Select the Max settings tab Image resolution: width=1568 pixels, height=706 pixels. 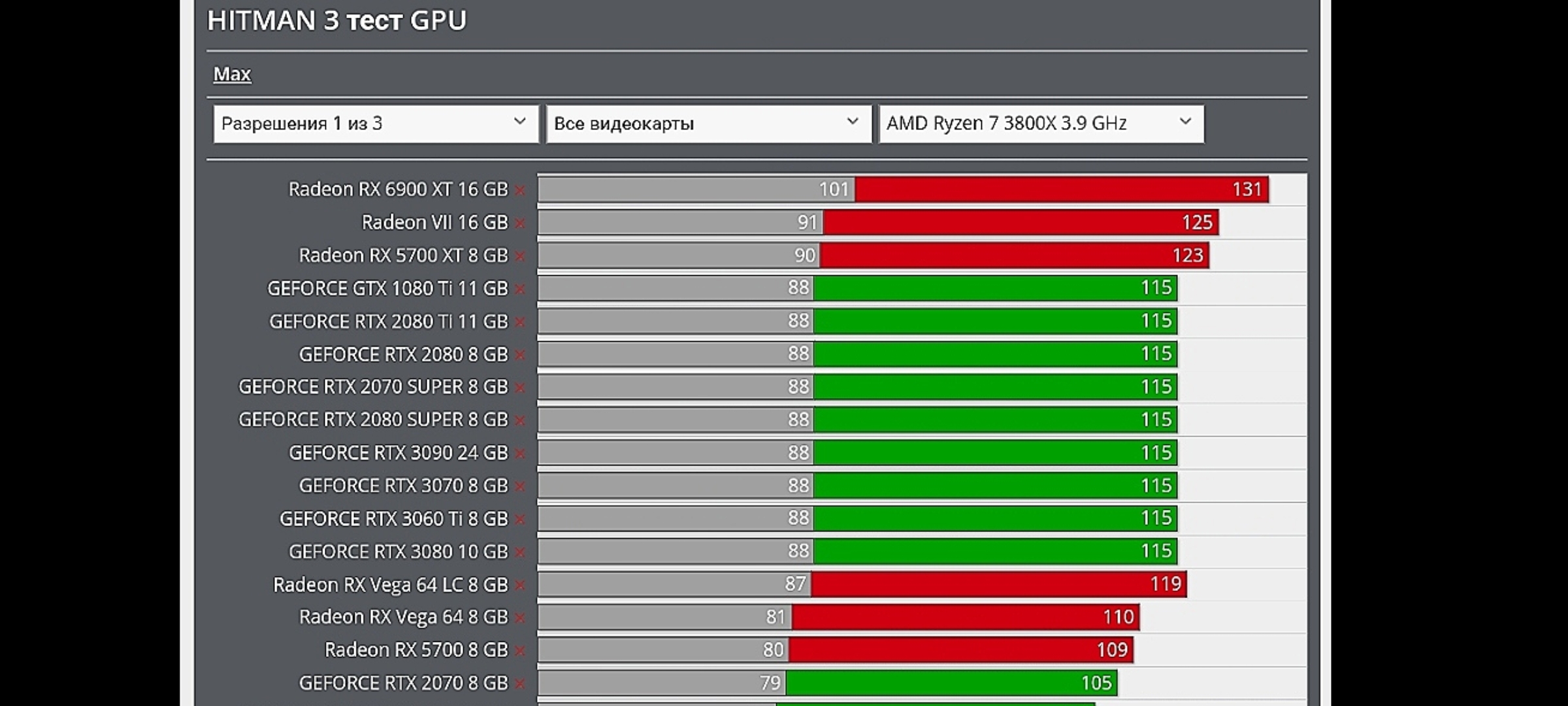click(232, 74)
